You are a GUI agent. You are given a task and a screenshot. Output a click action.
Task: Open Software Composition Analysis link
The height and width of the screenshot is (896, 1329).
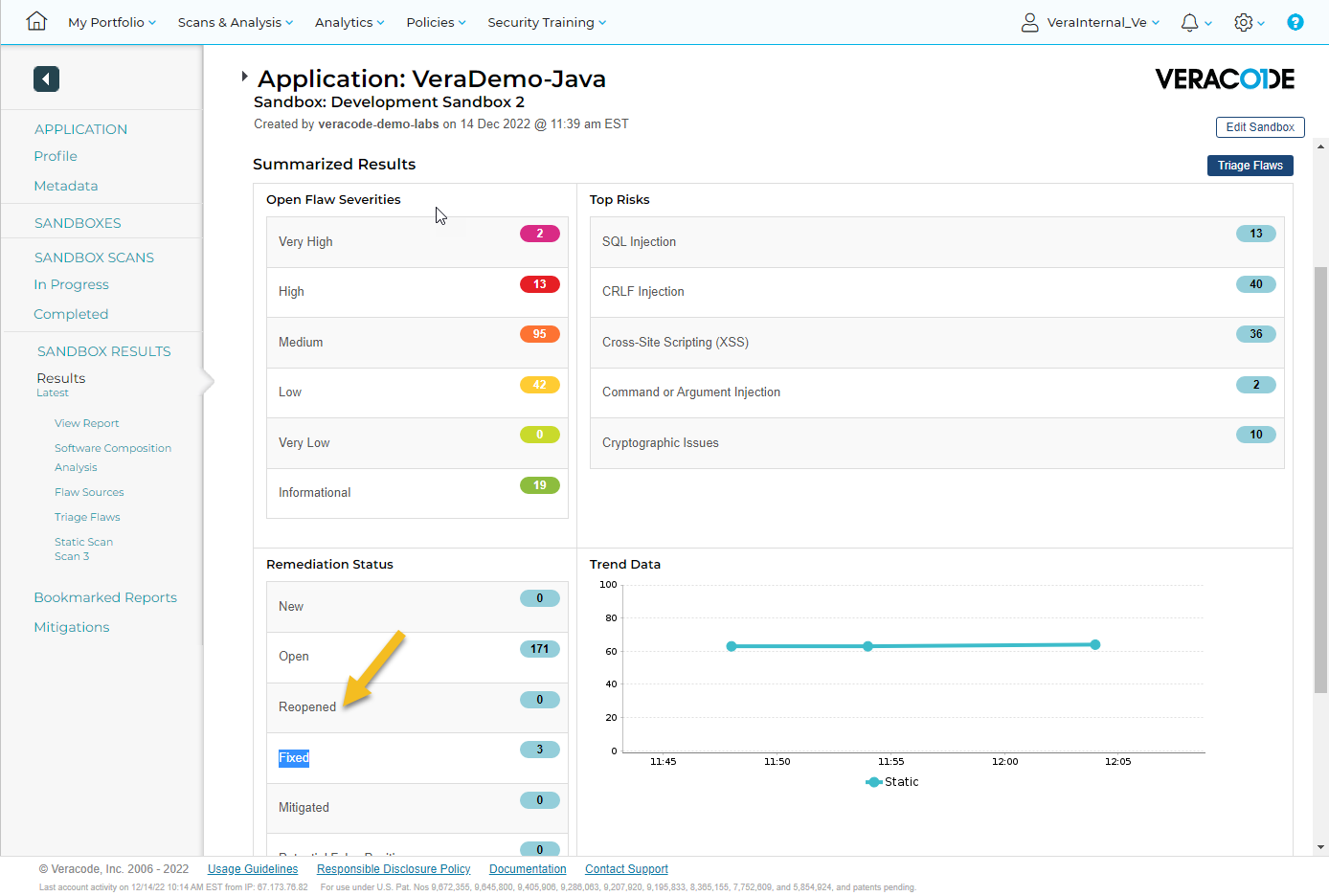pos(113,458)
